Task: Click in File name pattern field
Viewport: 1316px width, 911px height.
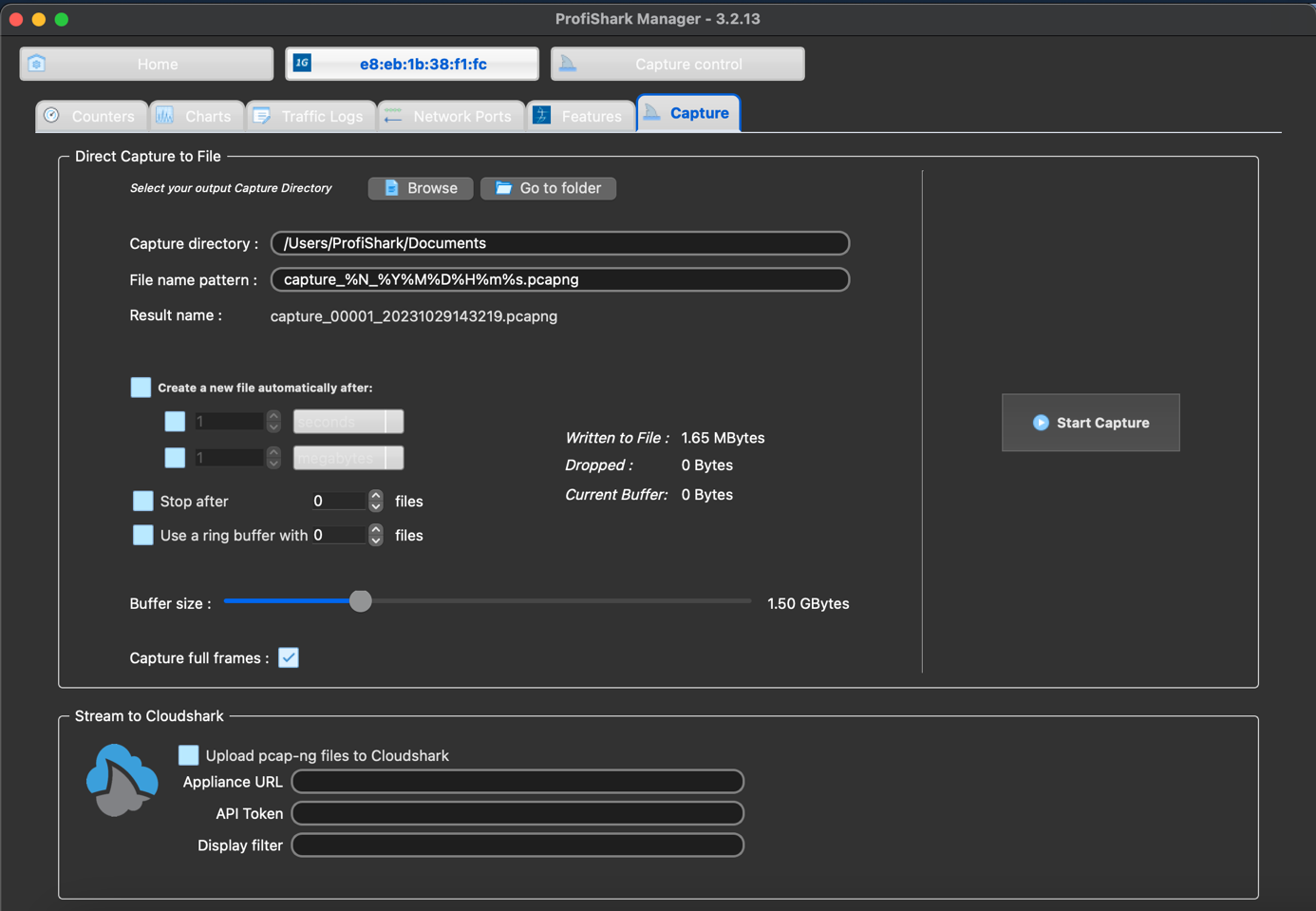Action: pyautogui.click(x=560, y=279)
